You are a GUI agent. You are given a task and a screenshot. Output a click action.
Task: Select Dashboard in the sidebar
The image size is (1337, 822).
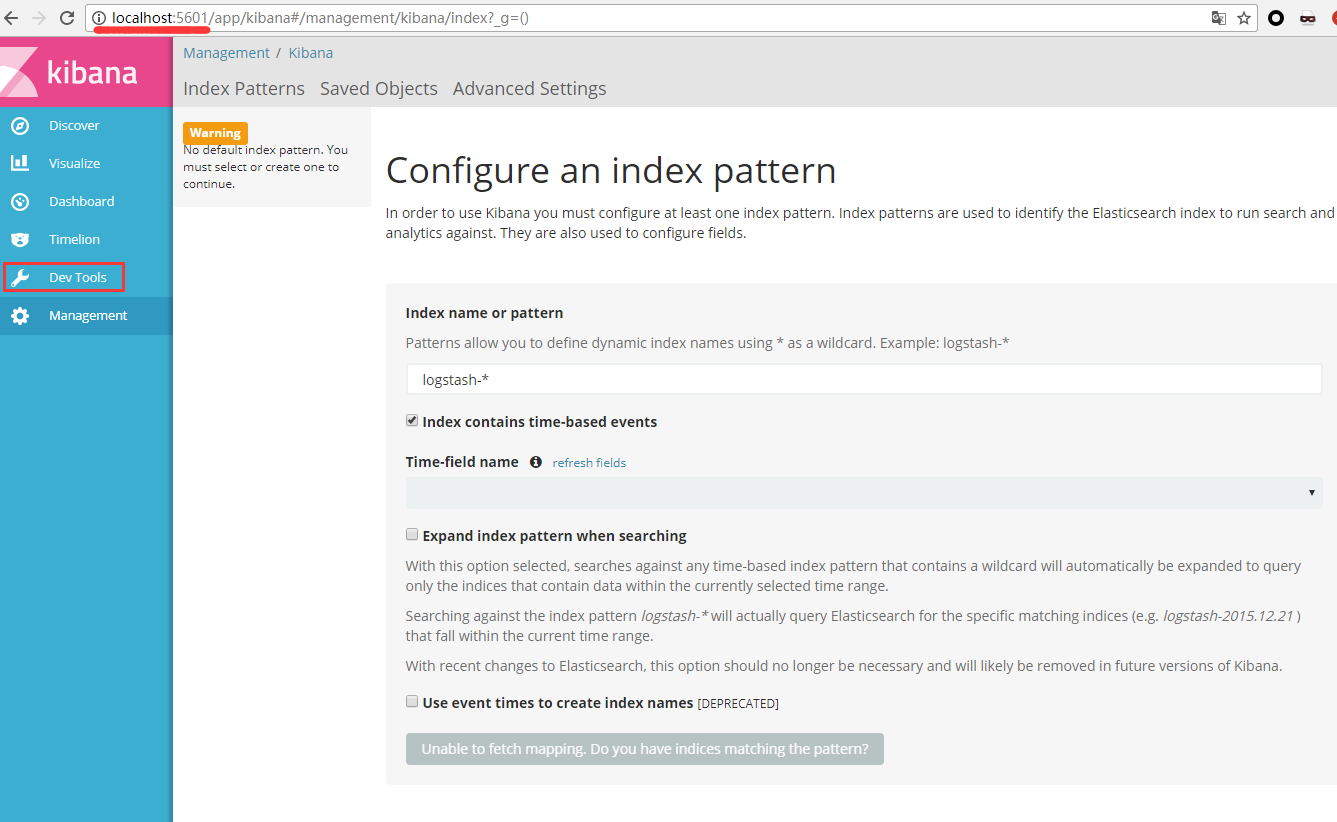pyautogui.click(x=86, y=201)
